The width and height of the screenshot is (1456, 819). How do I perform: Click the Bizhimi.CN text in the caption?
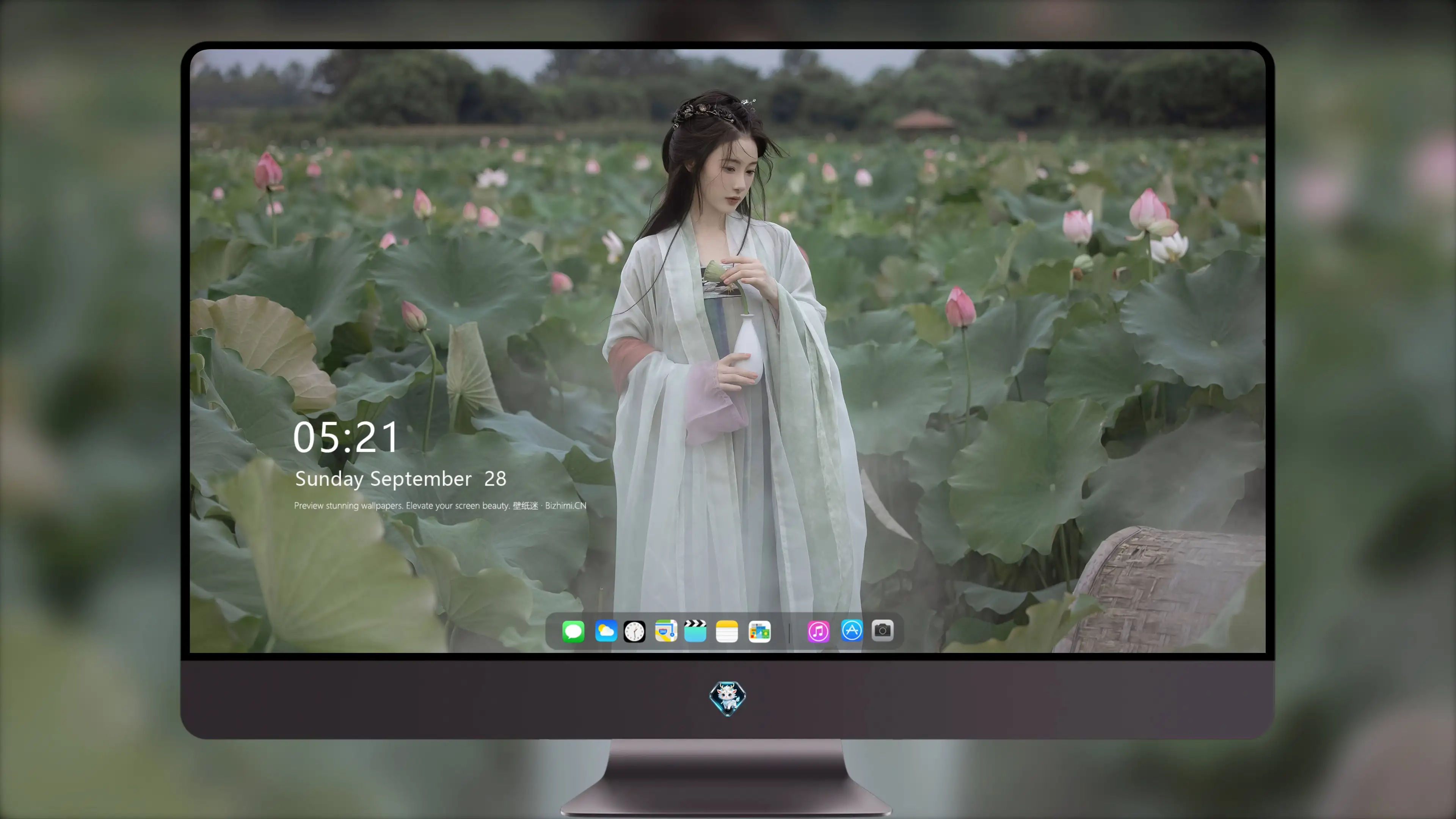click(x=566, y=506)
